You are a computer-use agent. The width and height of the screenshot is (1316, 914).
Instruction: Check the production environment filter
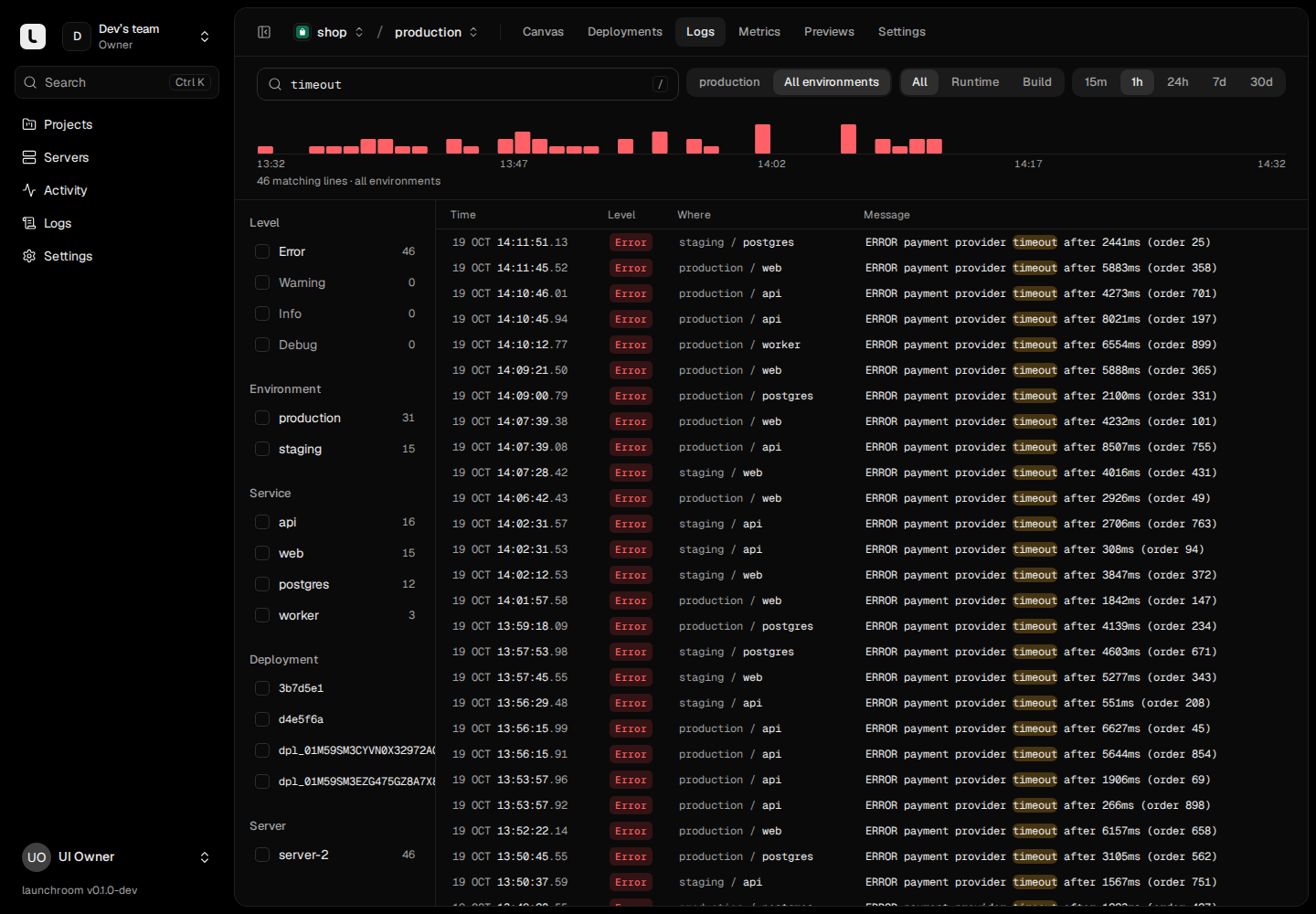pos(262,418)
